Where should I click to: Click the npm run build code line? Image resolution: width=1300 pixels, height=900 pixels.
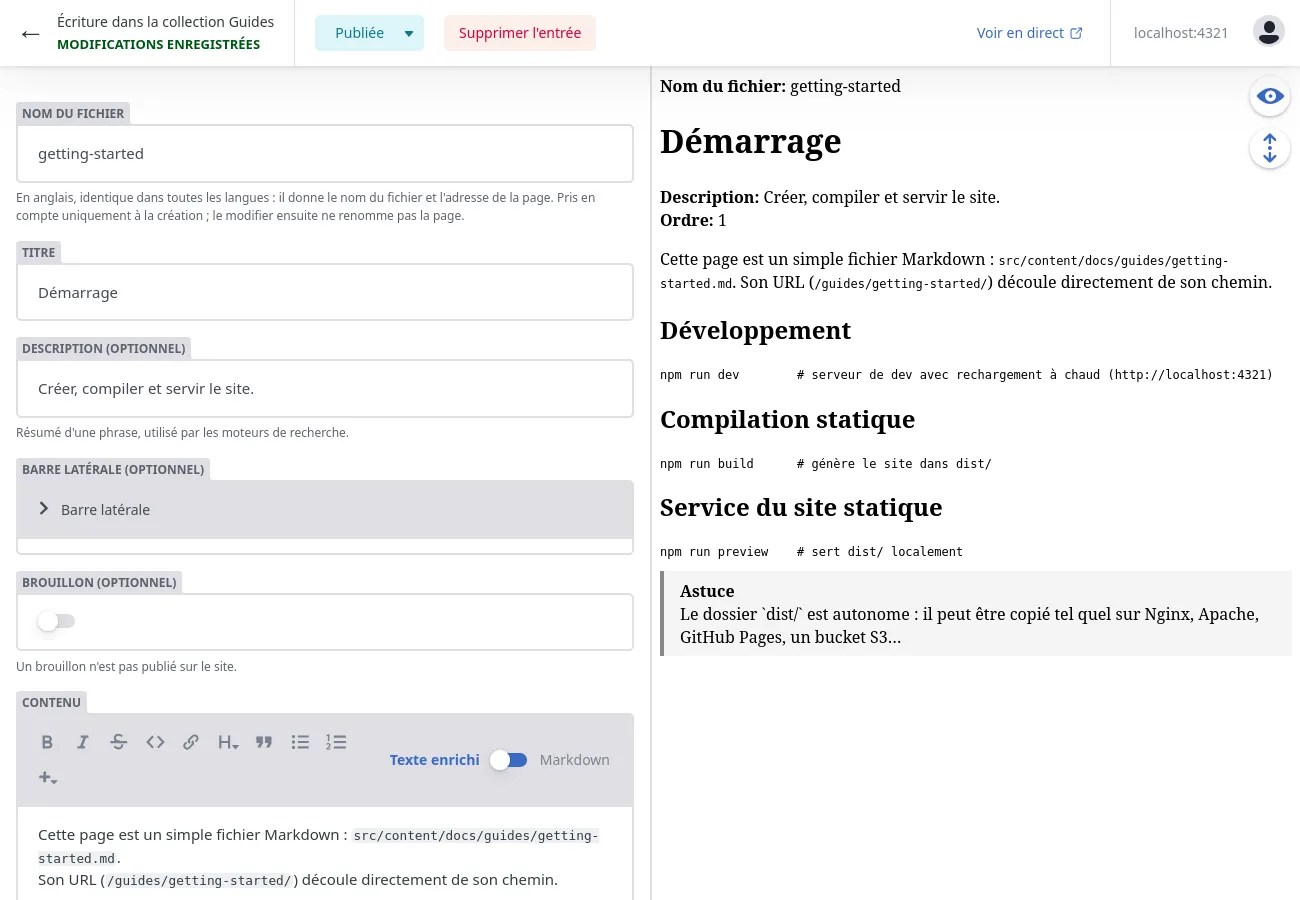(826, 464)
